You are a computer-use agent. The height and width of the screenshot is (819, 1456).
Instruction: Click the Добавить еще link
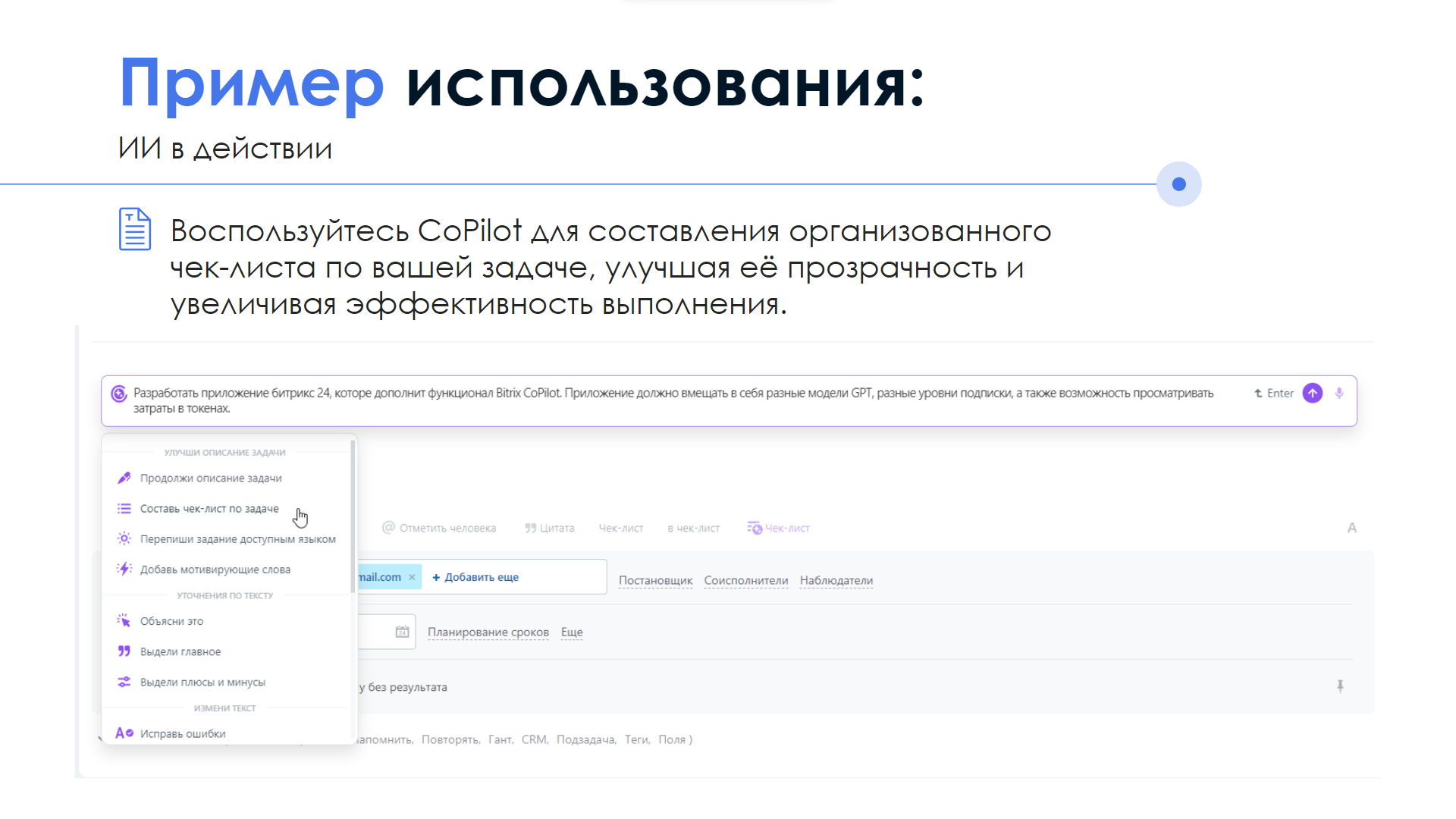click(475, 577)
